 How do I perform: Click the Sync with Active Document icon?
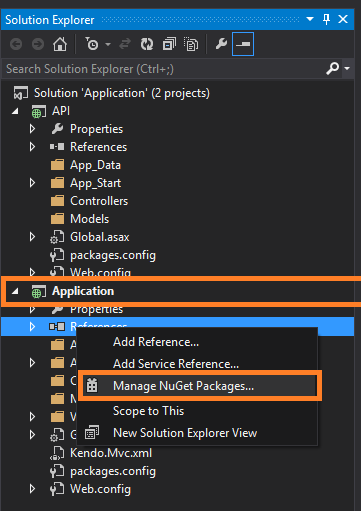click(125, 44)
